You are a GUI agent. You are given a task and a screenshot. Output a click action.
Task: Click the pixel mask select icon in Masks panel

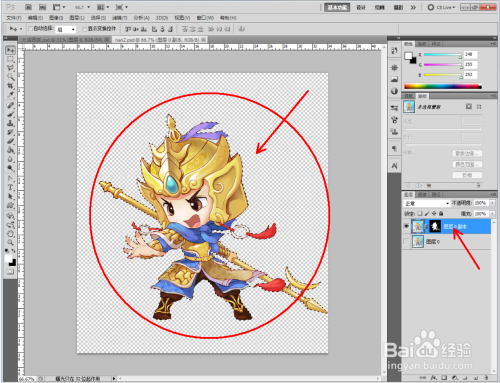(469, 106)
